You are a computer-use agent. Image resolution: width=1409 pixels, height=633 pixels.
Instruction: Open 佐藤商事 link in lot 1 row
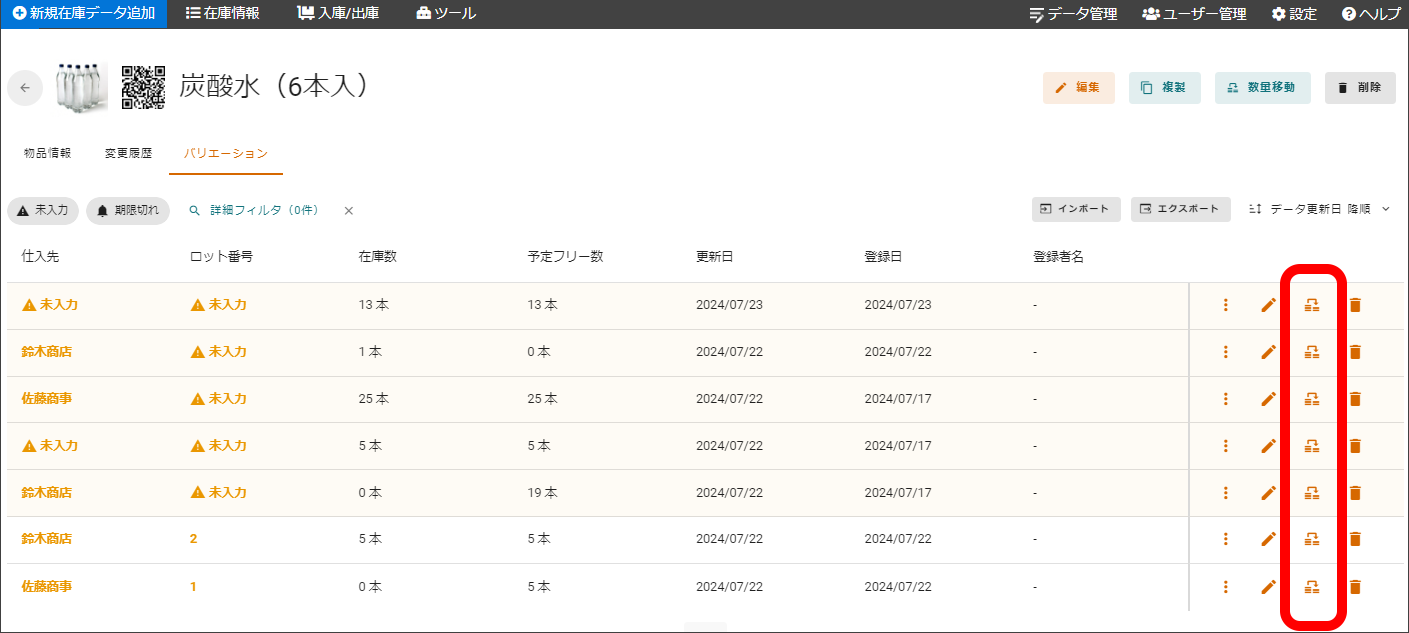(x=47, y=586)
